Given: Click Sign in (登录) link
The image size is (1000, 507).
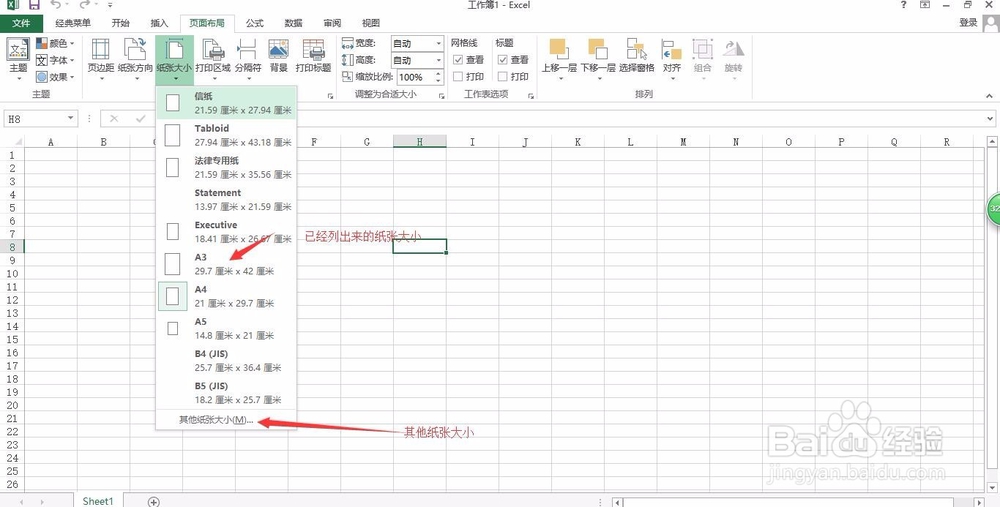Looking at the screenshot, I should point(968,22).
